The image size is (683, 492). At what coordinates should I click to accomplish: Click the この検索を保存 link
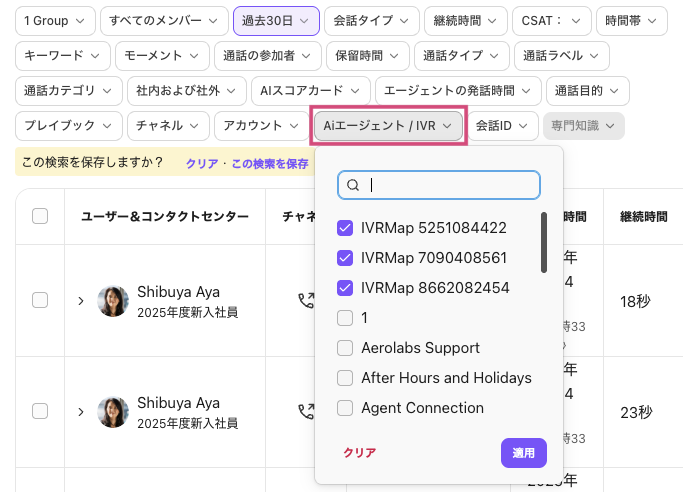[x=270, y=163]
